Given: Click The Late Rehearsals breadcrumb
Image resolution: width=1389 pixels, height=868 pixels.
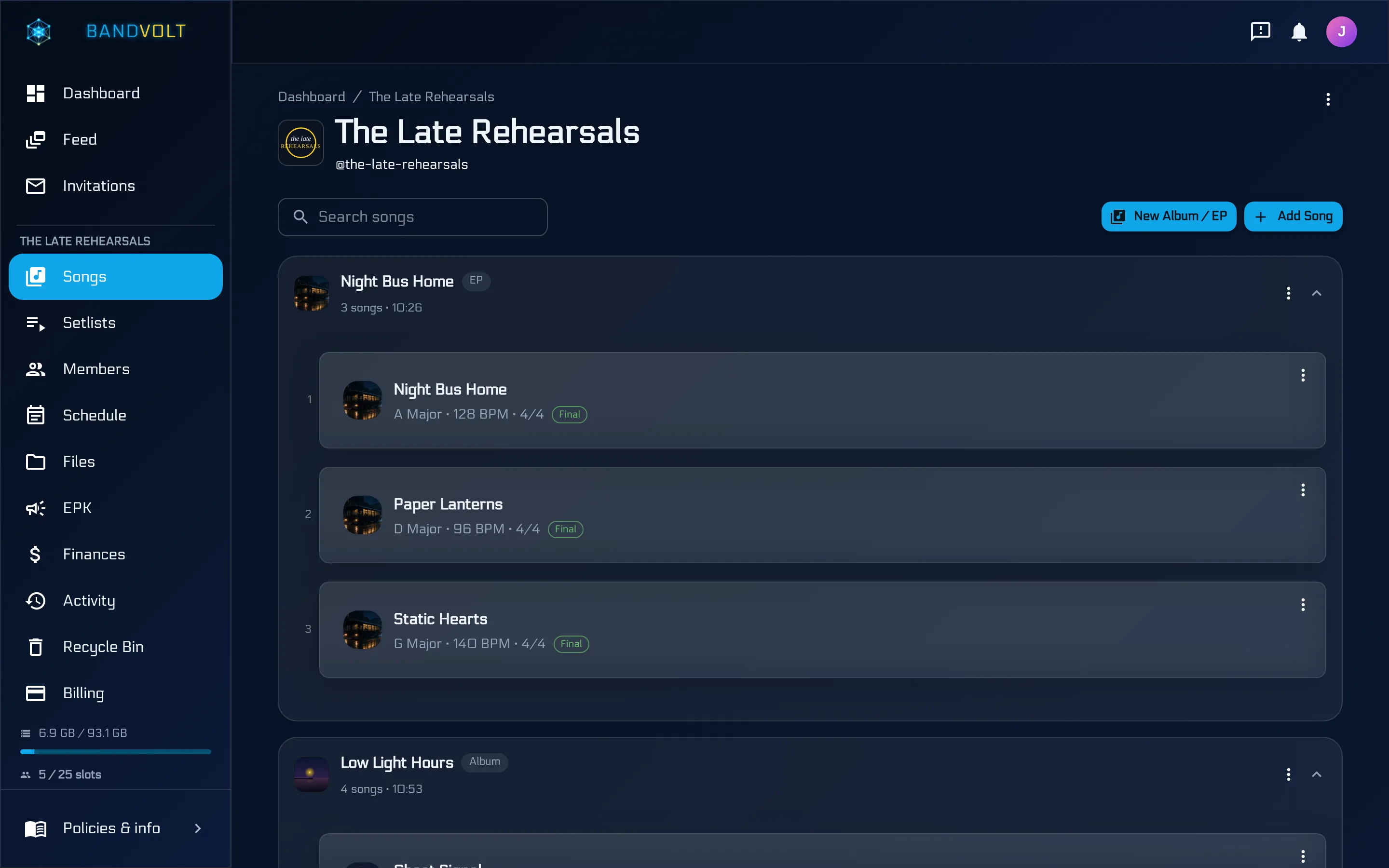Looking at the screenshot, I should [431, 97].
